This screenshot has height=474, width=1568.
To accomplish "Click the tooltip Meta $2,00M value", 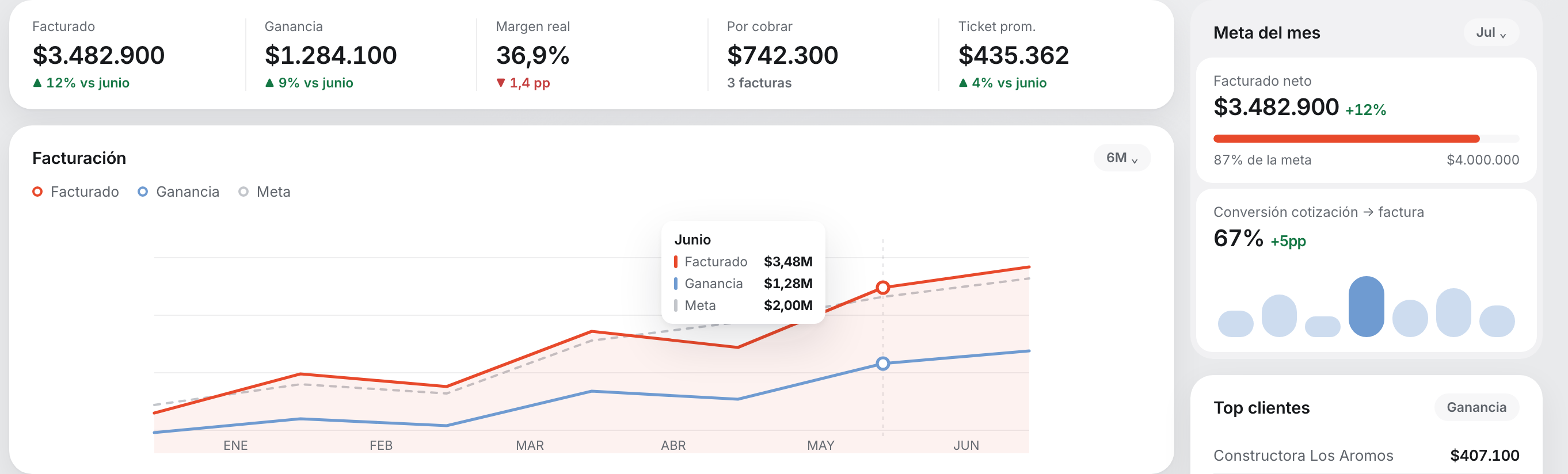I will point(787,305).
